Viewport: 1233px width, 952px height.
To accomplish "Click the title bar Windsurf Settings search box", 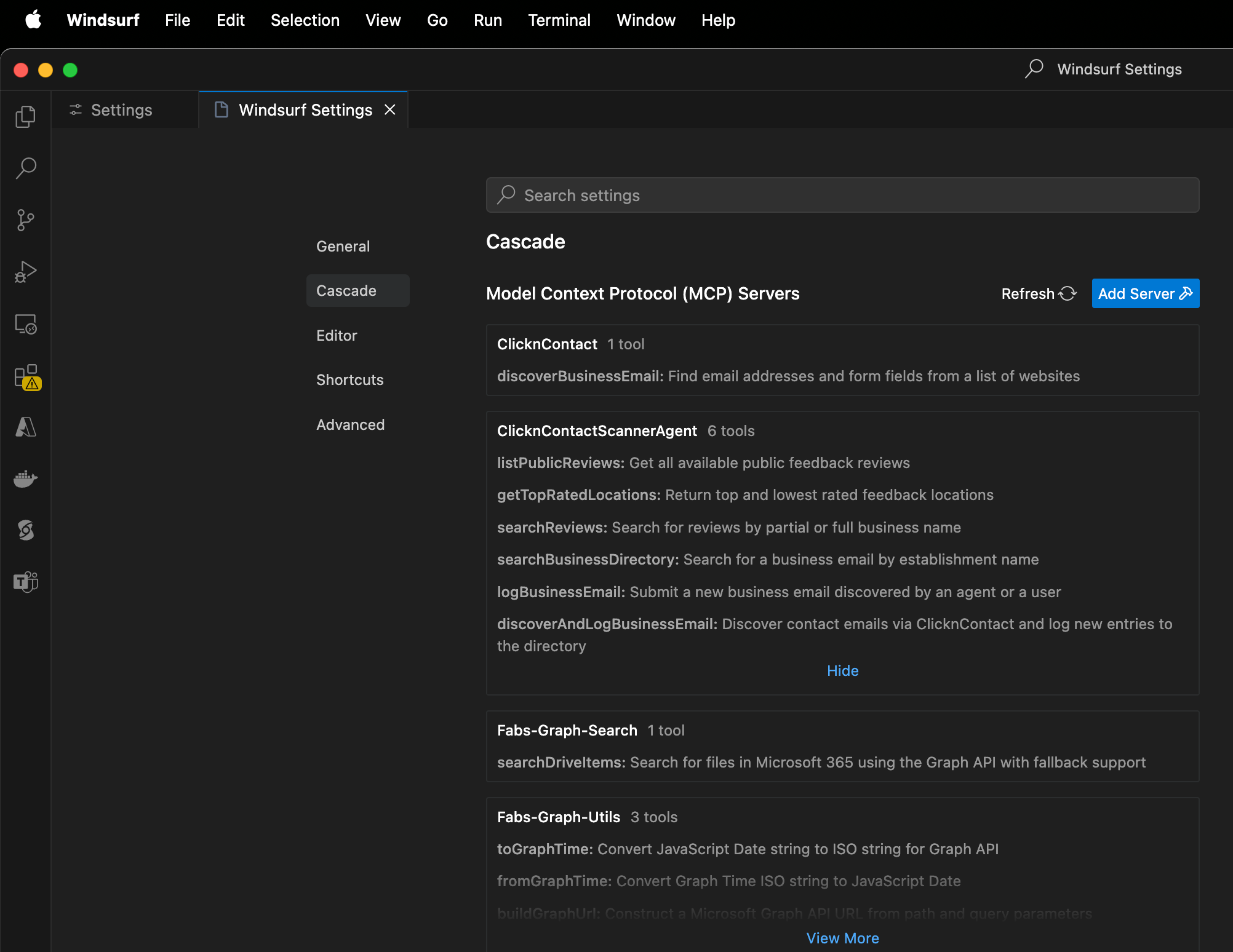I will (x=1120, y=69).
